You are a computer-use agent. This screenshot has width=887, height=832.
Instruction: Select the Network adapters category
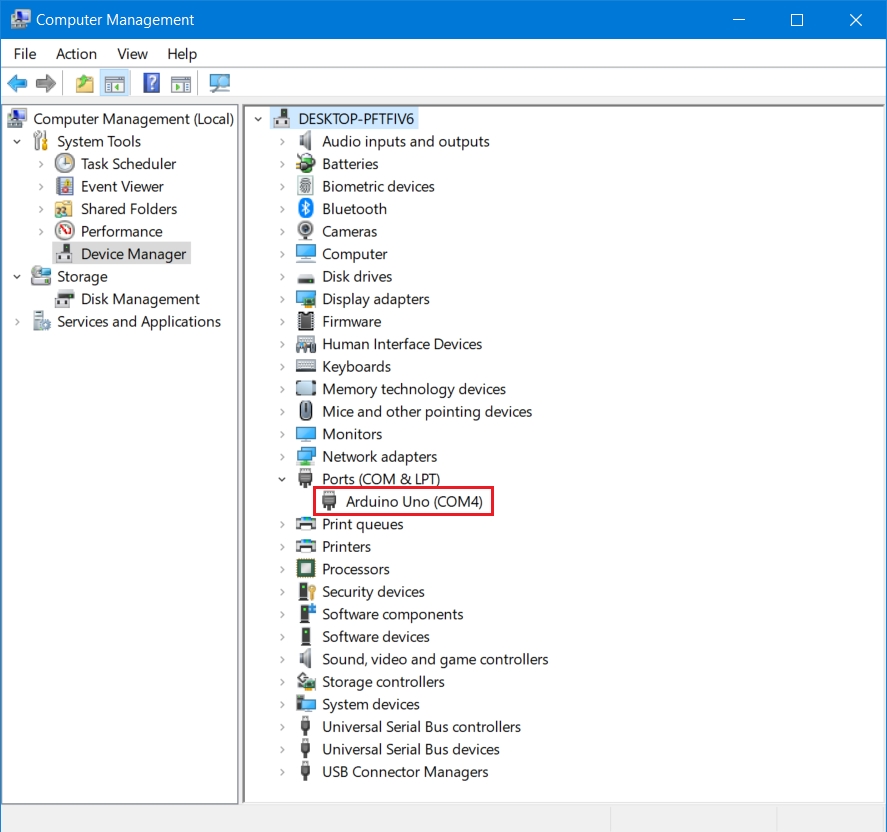coord(379,457)
